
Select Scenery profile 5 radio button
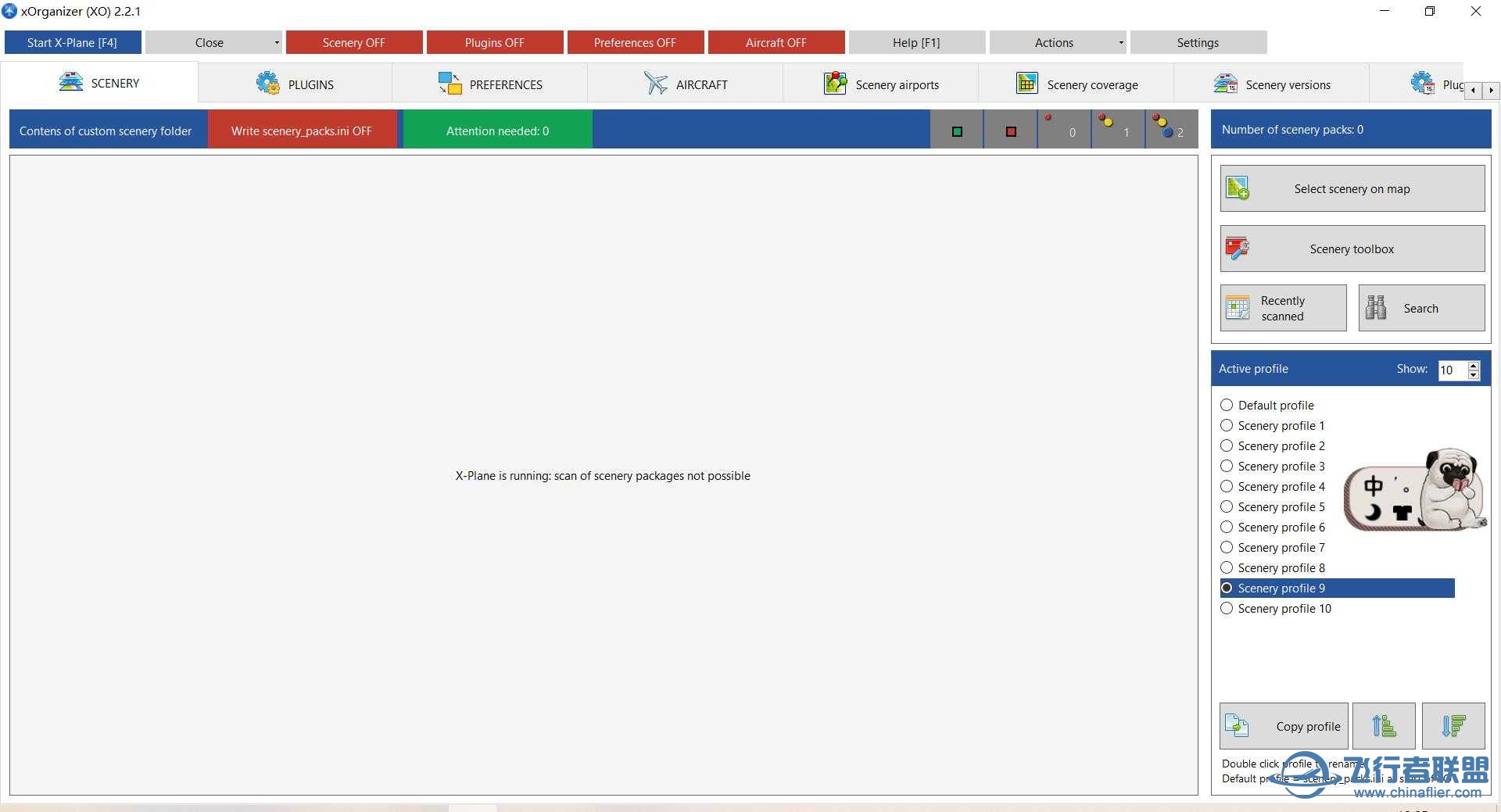click(1227, 506)
